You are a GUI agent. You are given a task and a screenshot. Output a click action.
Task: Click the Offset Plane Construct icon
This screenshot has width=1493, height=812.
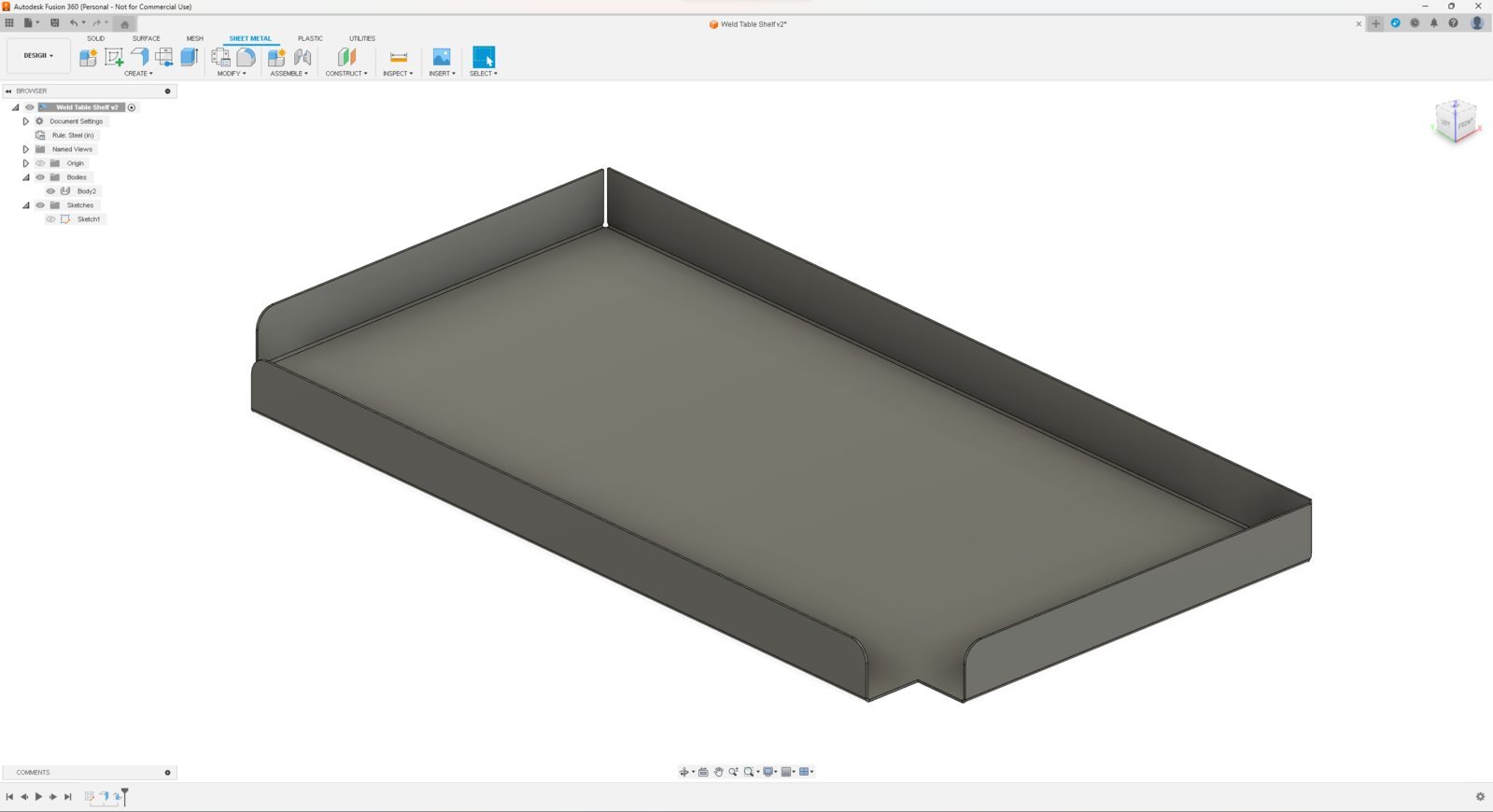click(346, 57)
